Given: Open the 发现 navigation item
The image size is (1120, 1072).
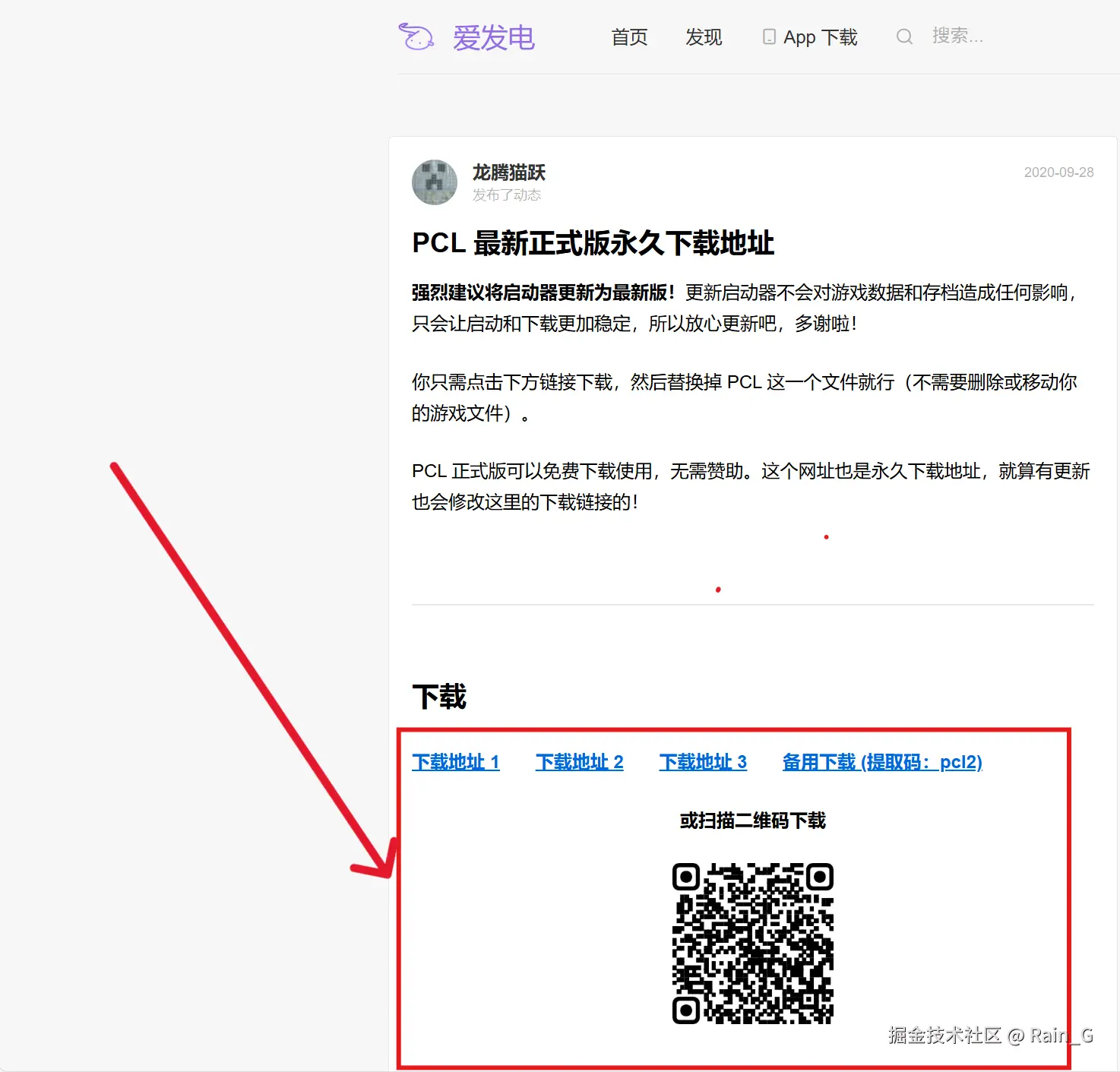Looking at the screenshot, I should coord(704,37).
